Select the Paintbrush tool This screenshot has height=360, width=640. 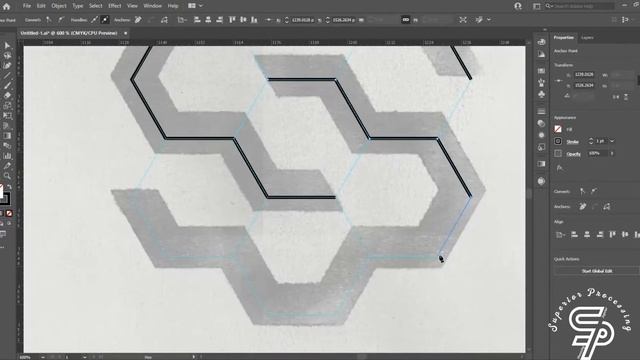pos(7,86)
